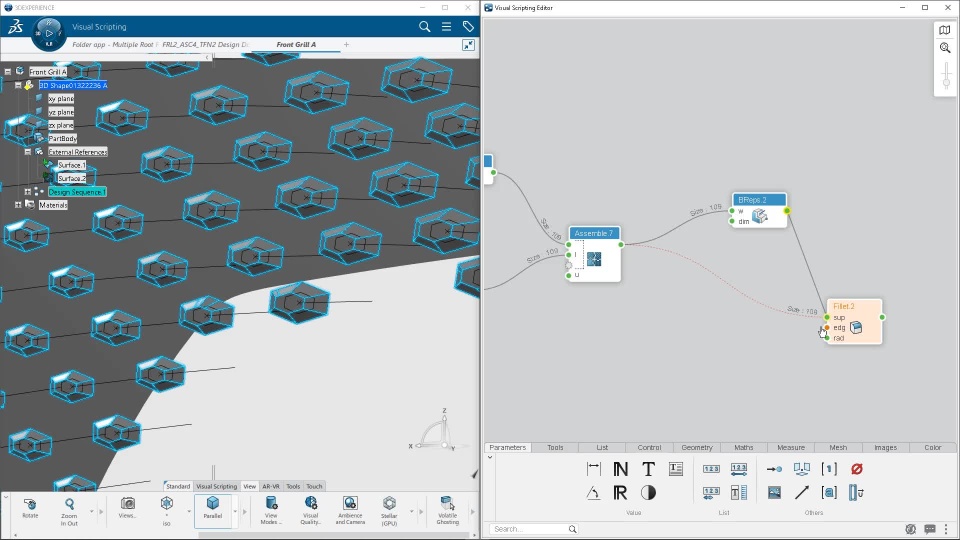
Task: Select the BReps.2 node header
Action: 759,200
